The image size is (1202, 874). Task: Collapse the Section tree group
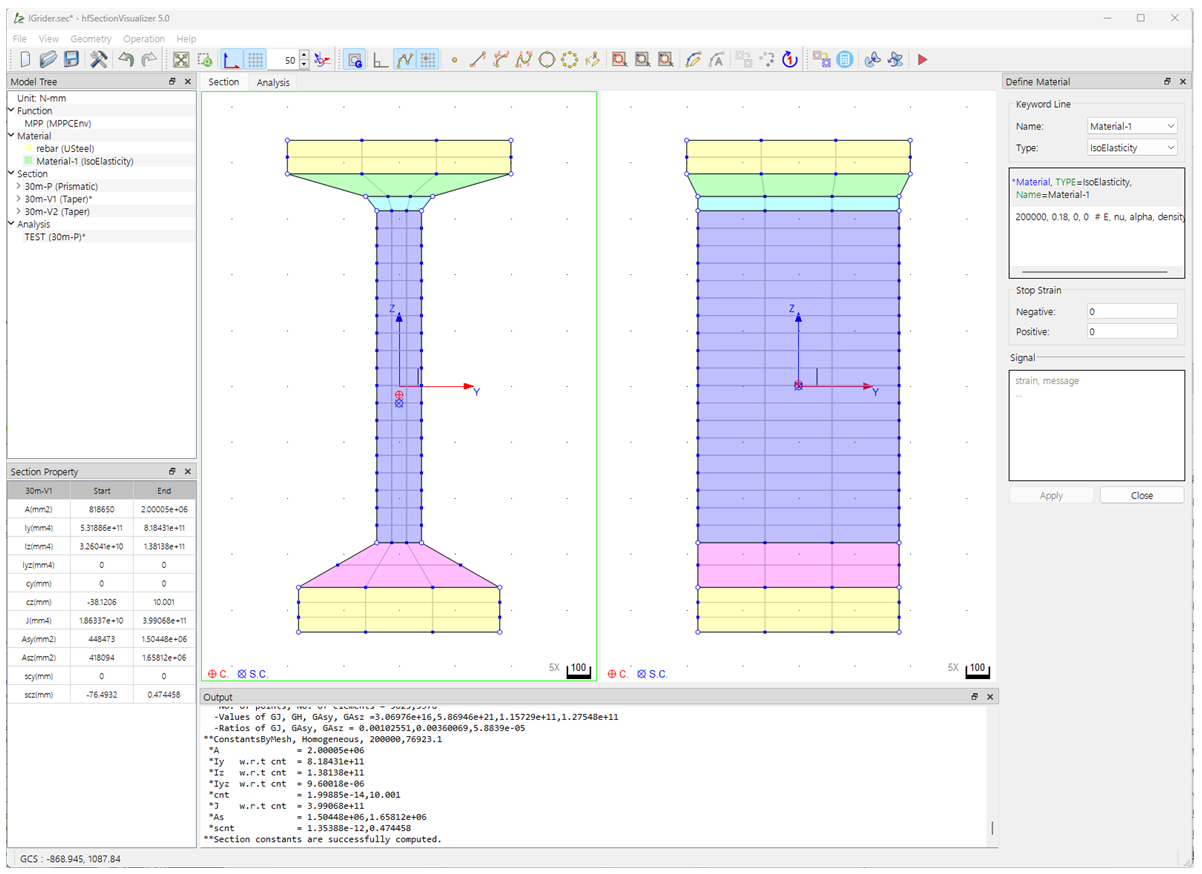point(12,174)
